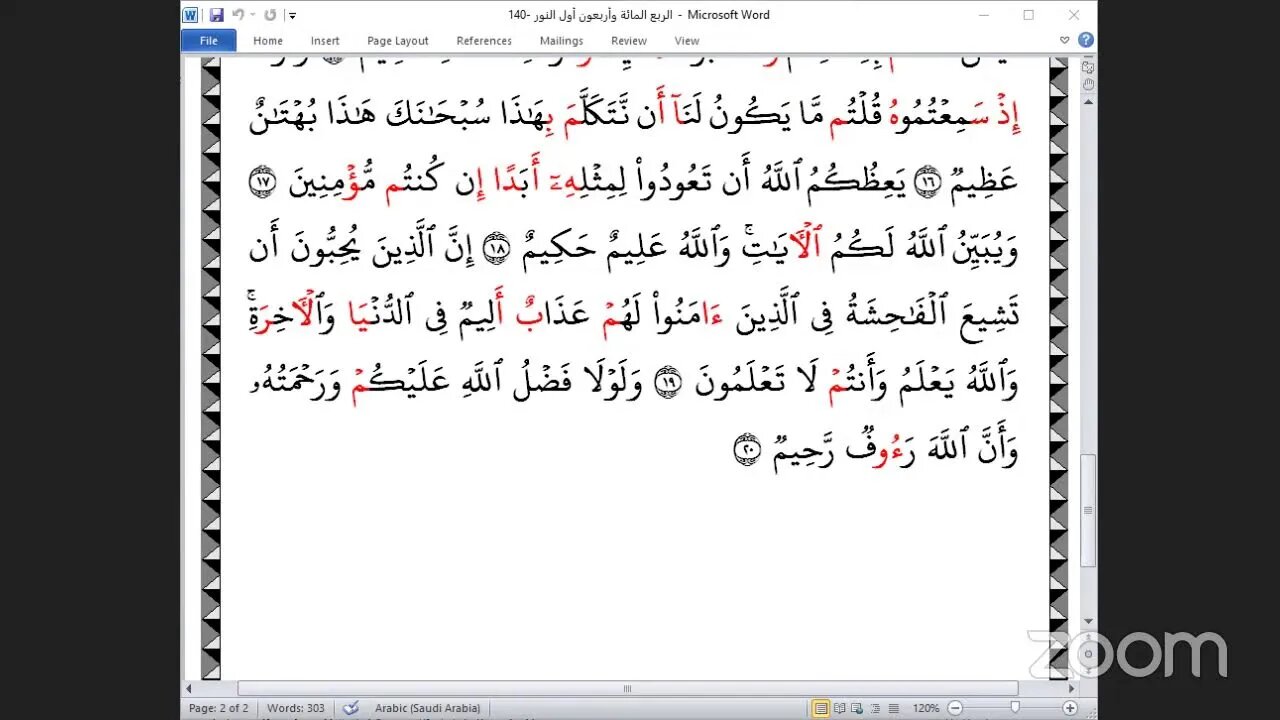1280x720 pixels.
Task: Undo the last action
Action: pyautogui.click(x=237, y=15)
